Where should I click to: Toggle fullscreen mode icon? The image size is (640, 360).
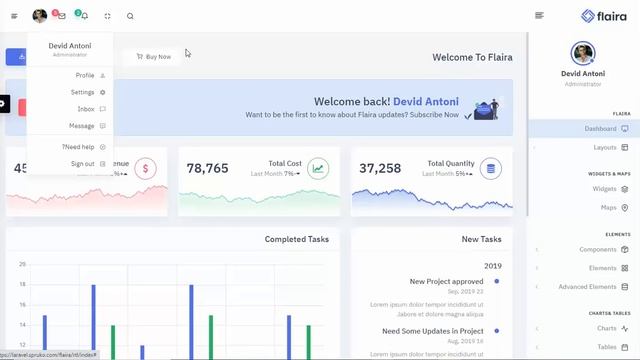(107, 16)
